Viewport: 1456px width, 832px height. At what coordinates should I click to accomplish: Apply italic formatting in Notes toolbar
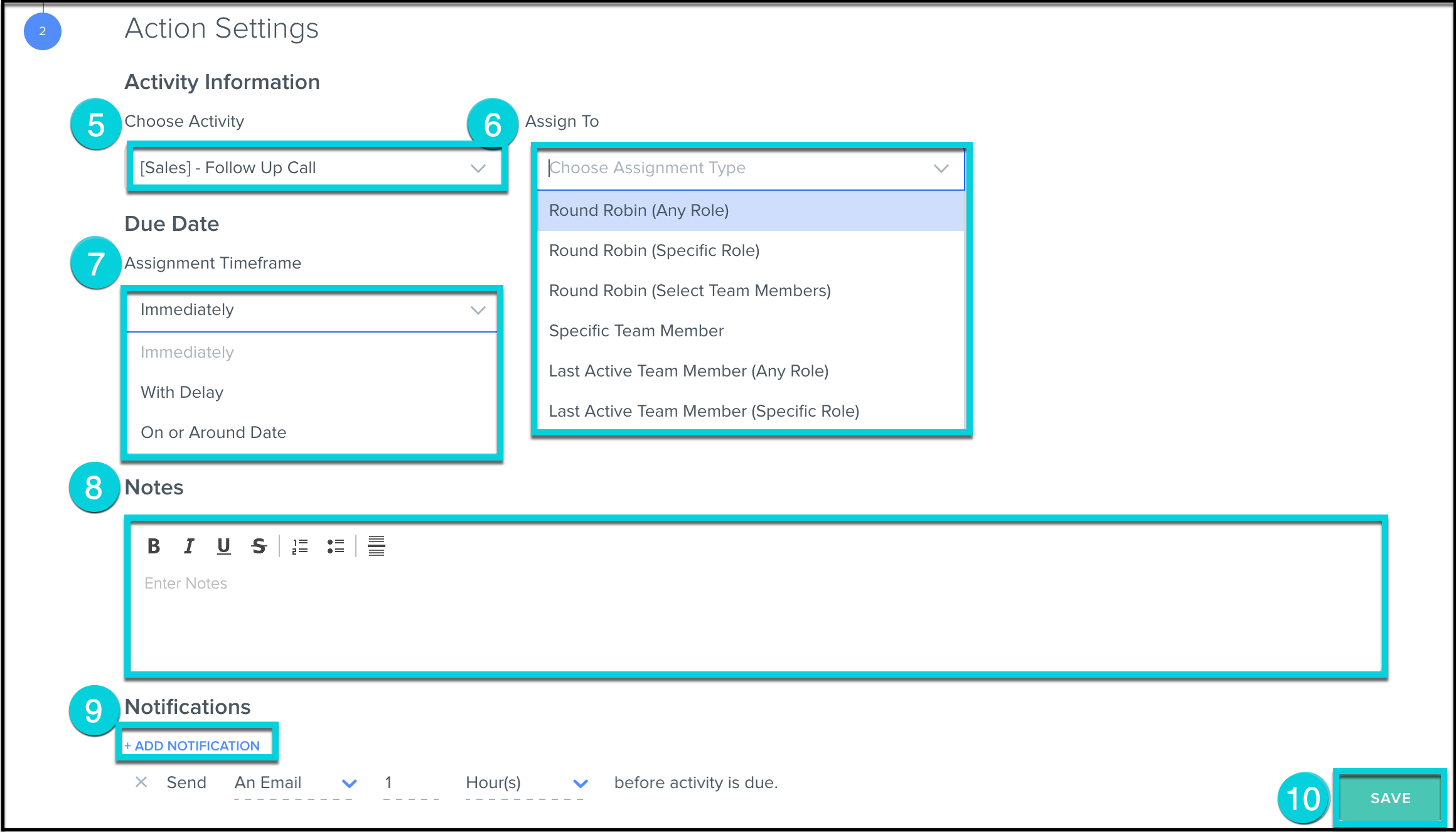pyautogui.click(x=189, y=546)
